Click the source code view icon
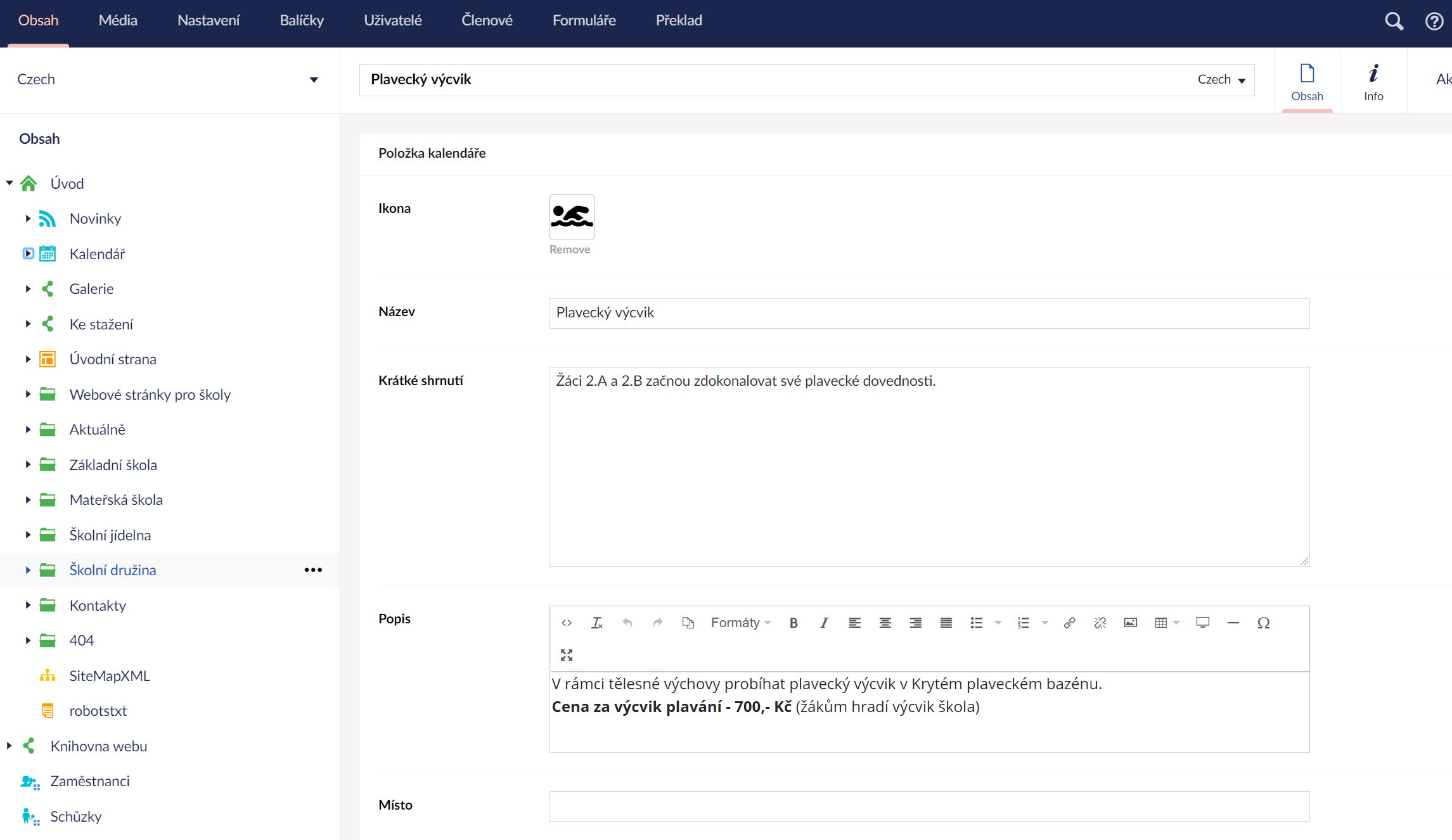Viewport: 1452px width, 840px height. 567,623
